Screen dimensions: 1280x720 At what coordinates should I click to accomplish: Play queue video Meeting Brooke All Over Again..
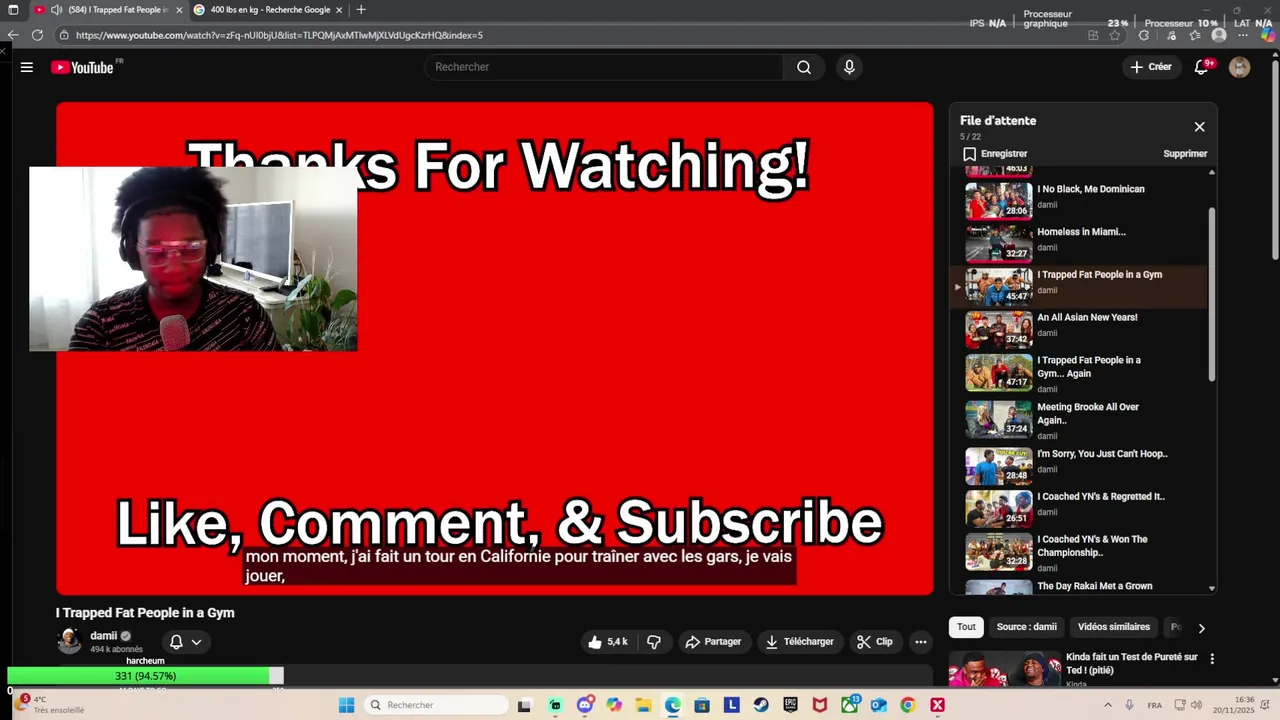(1088, 414)
